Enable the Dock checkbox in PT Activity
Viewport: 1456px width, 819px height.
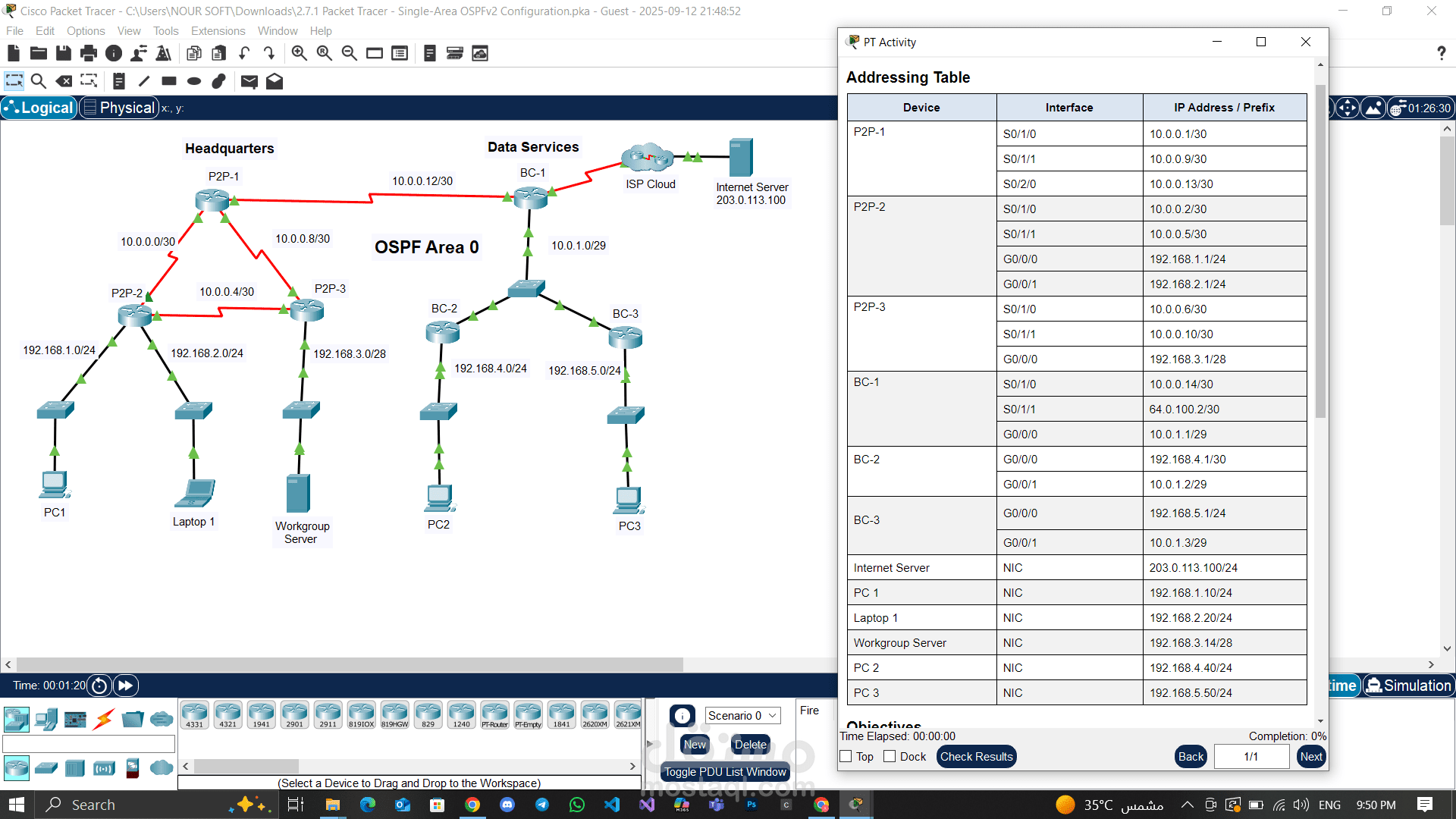[x=890, y=757]
